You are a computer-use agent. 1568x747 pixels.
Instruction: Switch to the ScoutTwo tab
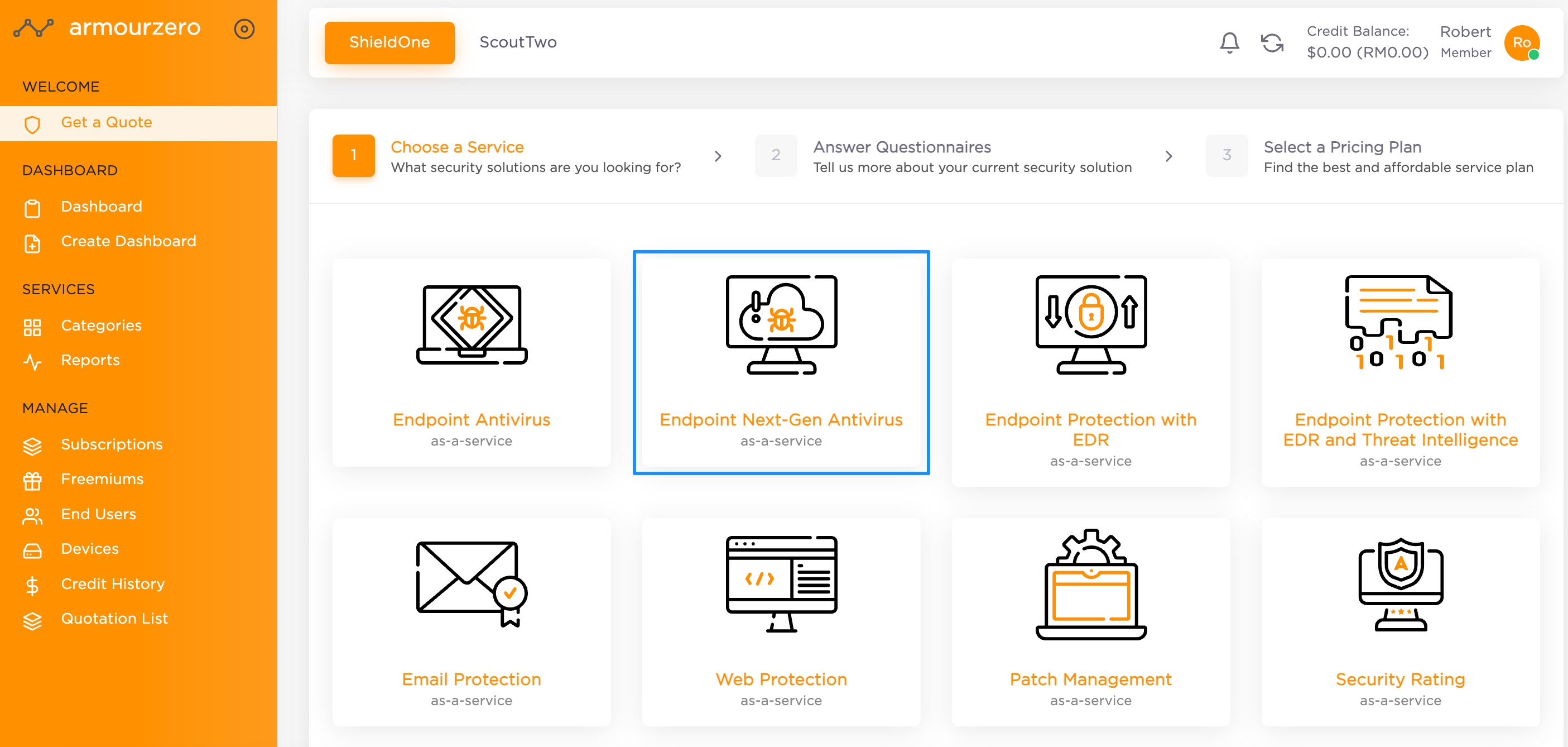(x=517, y=42)
